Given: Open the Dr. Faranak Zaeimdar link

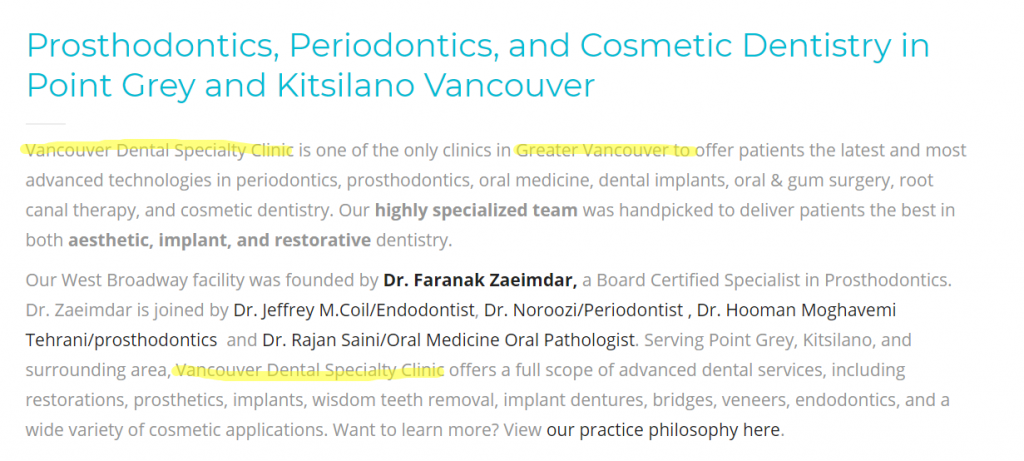Looking at the screenshot, I should 480,281.
